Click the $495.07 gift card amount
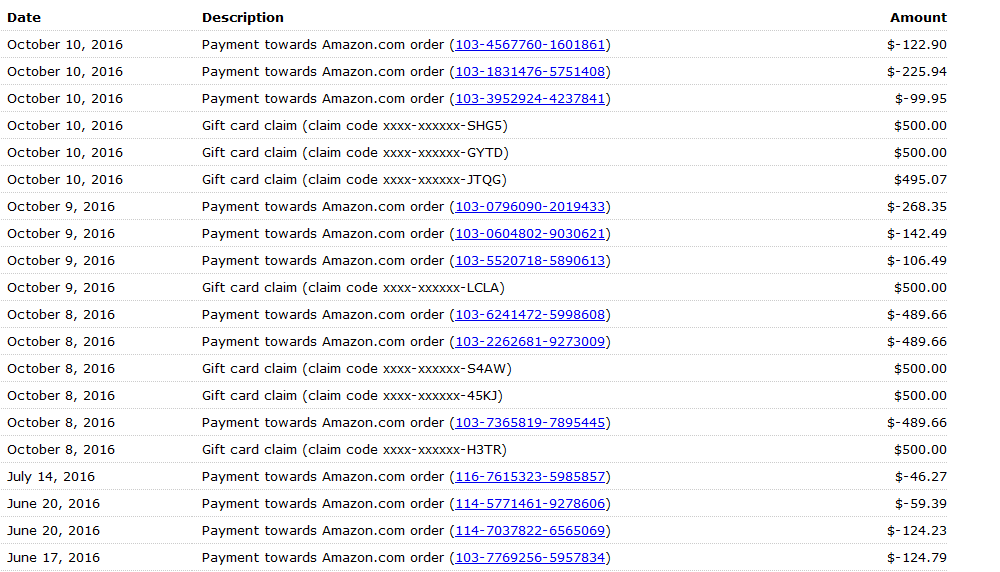 (x=920, y=180)
